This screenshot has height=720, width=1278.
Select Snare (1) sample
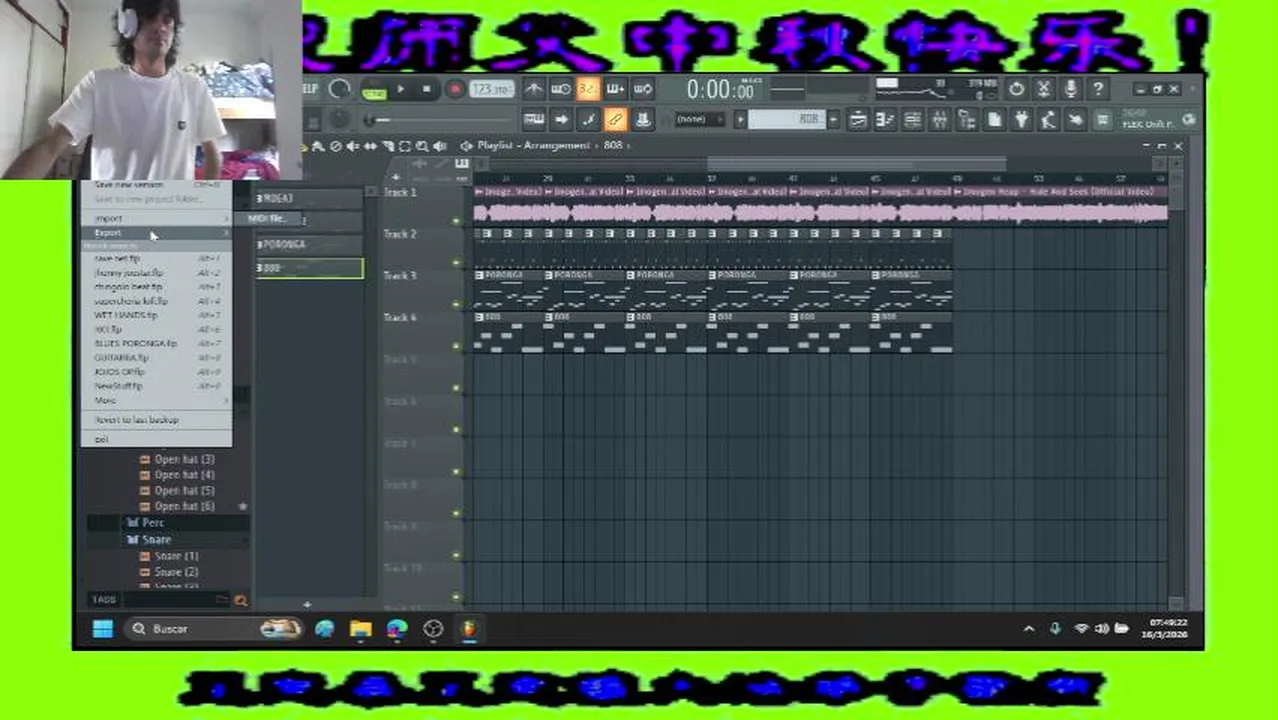click(x=175, y=556)
